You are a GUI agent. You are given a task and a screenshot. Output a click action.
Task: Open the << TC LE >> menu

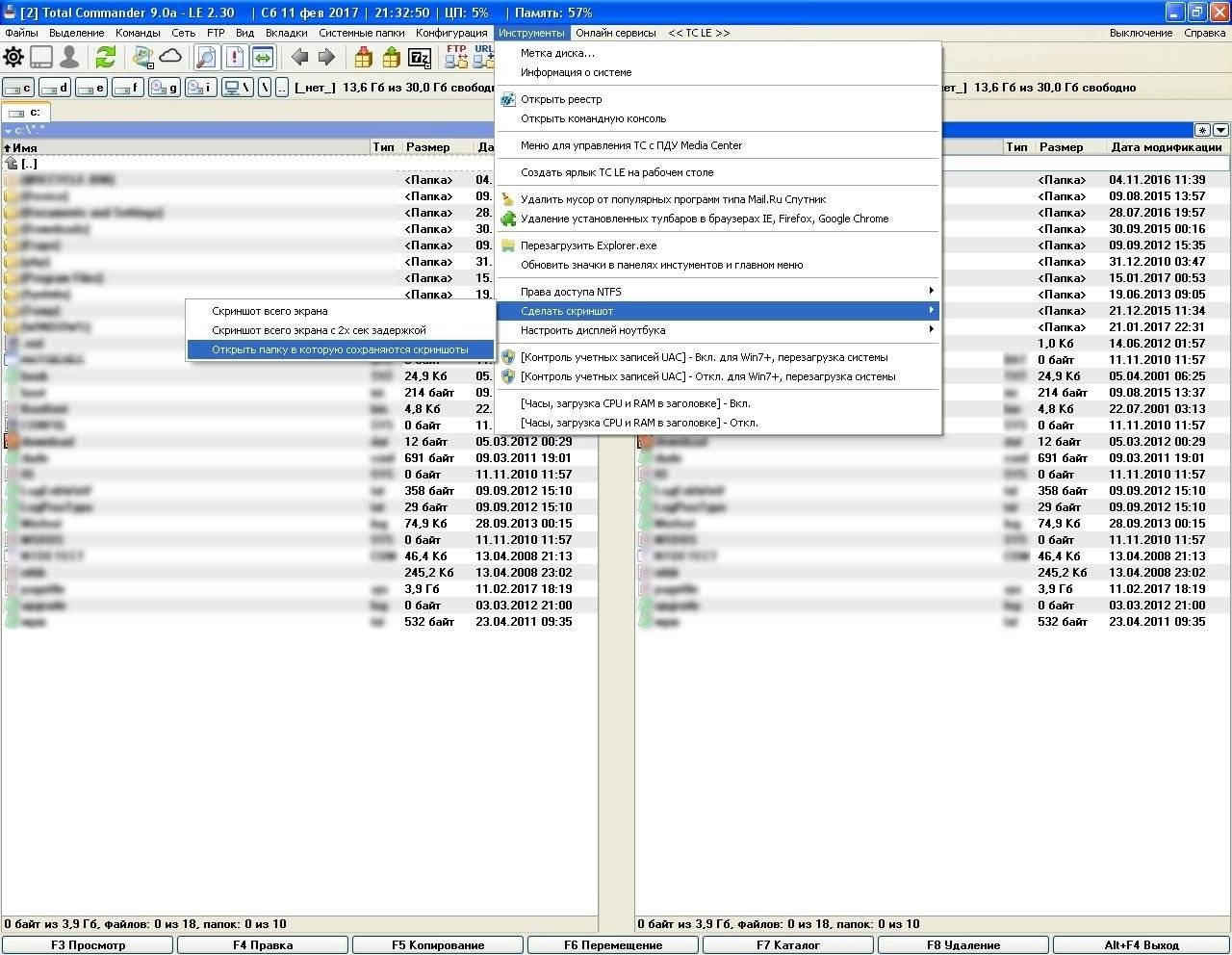click(699, 33)
